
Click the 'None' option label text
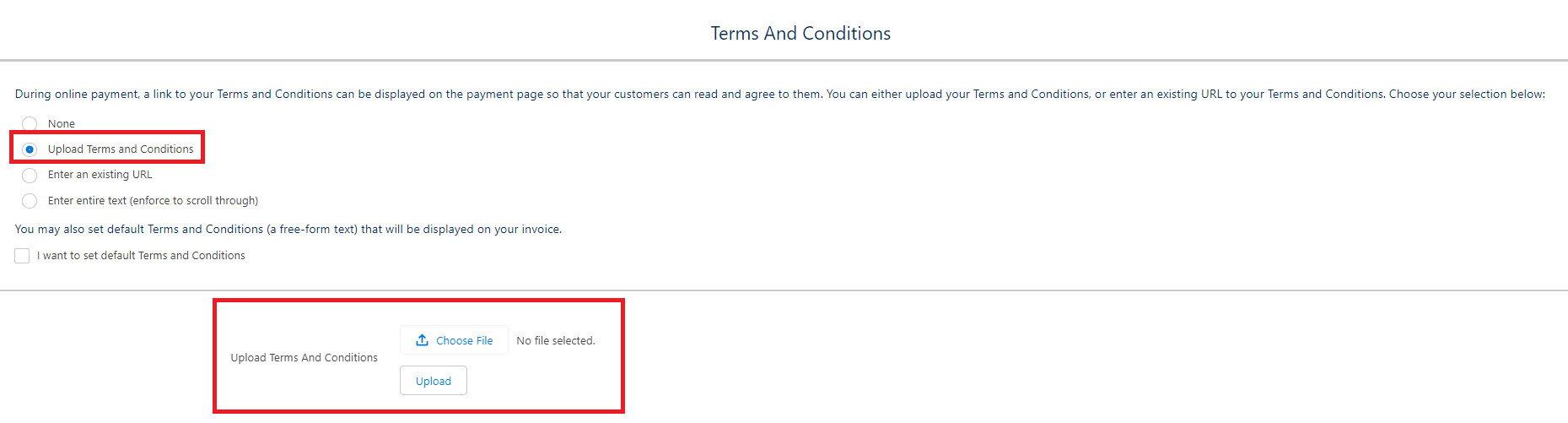[62, 124]
